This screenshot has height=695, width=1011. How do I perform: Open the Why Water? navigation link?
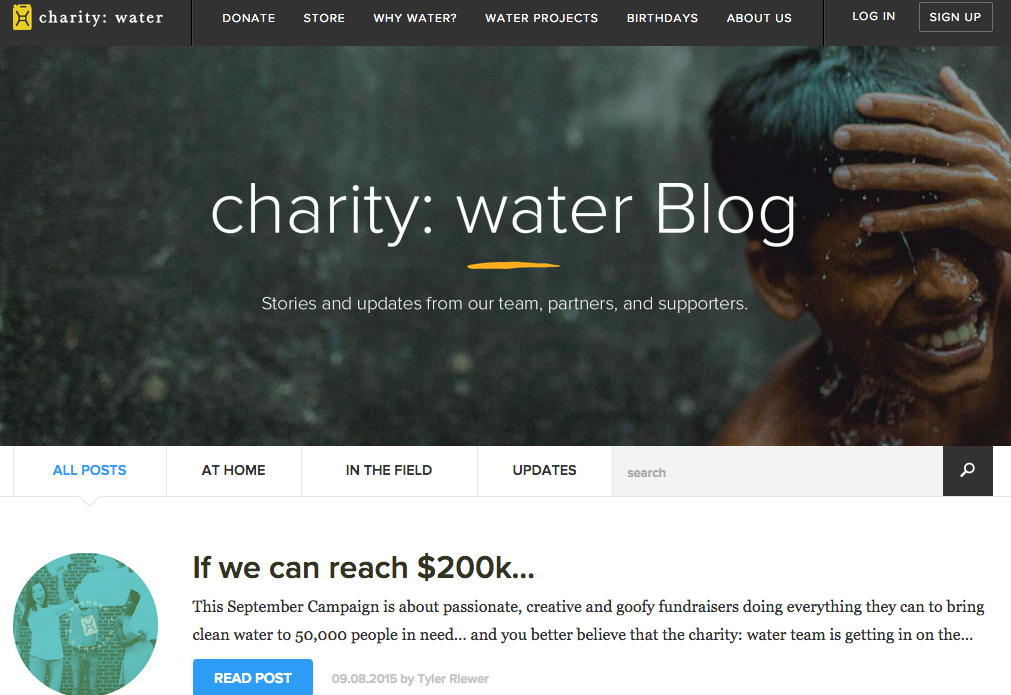coord(415,18)
